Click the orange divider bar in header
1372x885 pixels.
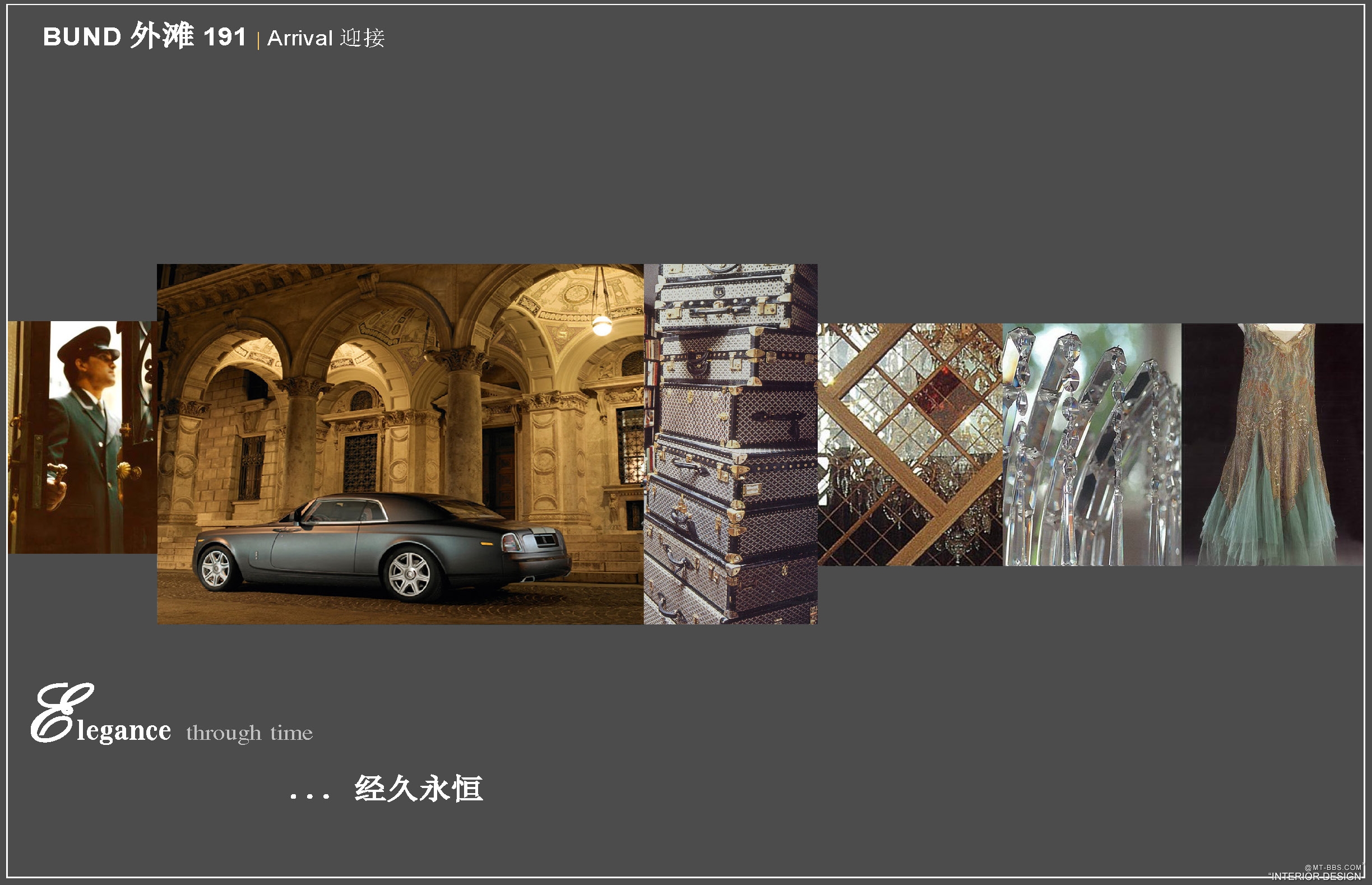pyautogui.click(x=258, y=40)
